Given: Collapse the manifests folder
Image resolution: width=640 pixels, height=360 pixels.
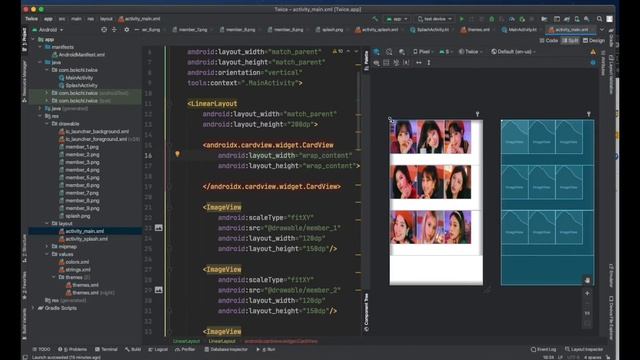Looking at the screenshot, I should pos(40,47).
